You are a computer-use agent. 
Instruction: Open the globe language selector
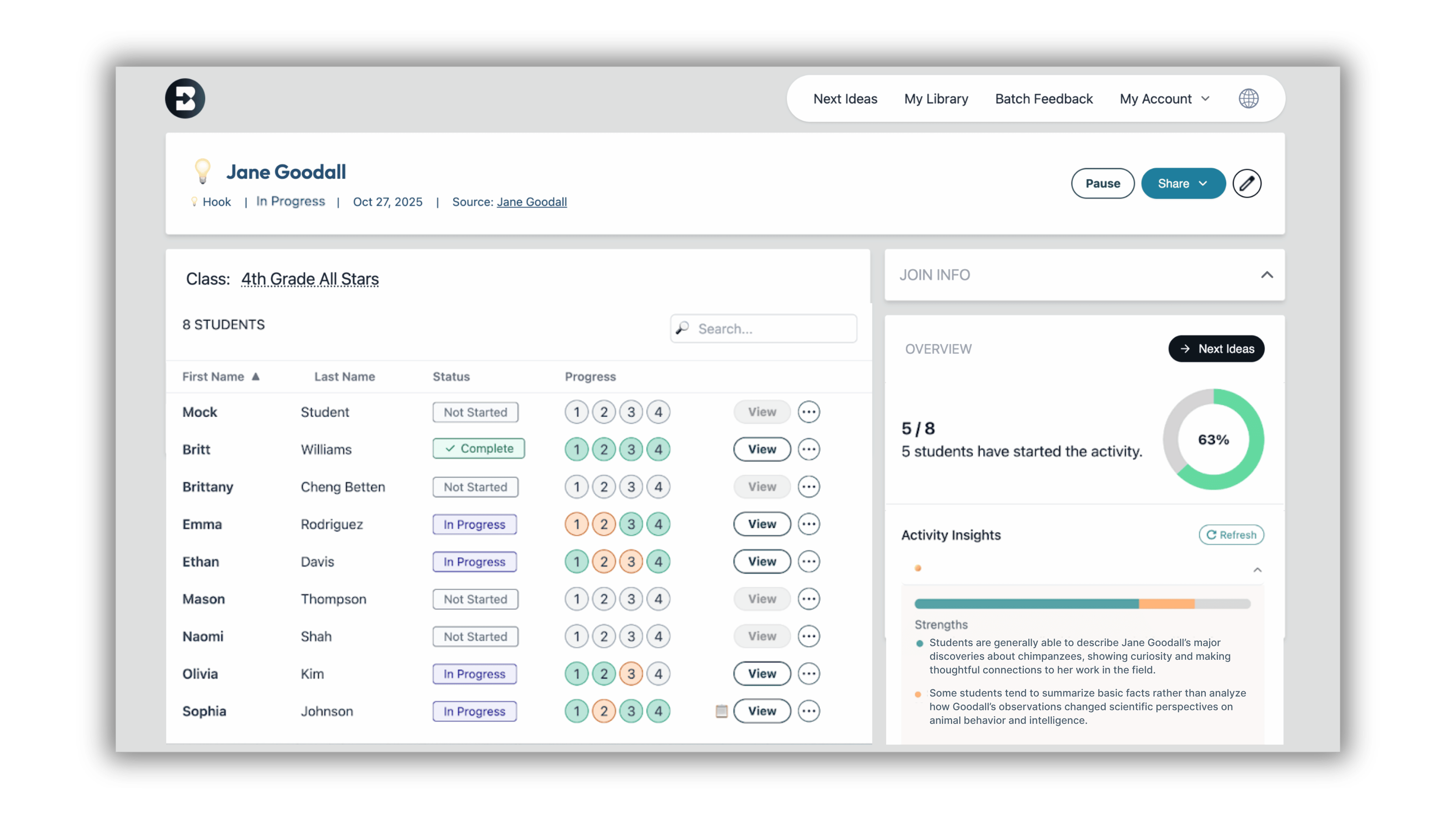pyautogui.click(x=1248, y=98)
